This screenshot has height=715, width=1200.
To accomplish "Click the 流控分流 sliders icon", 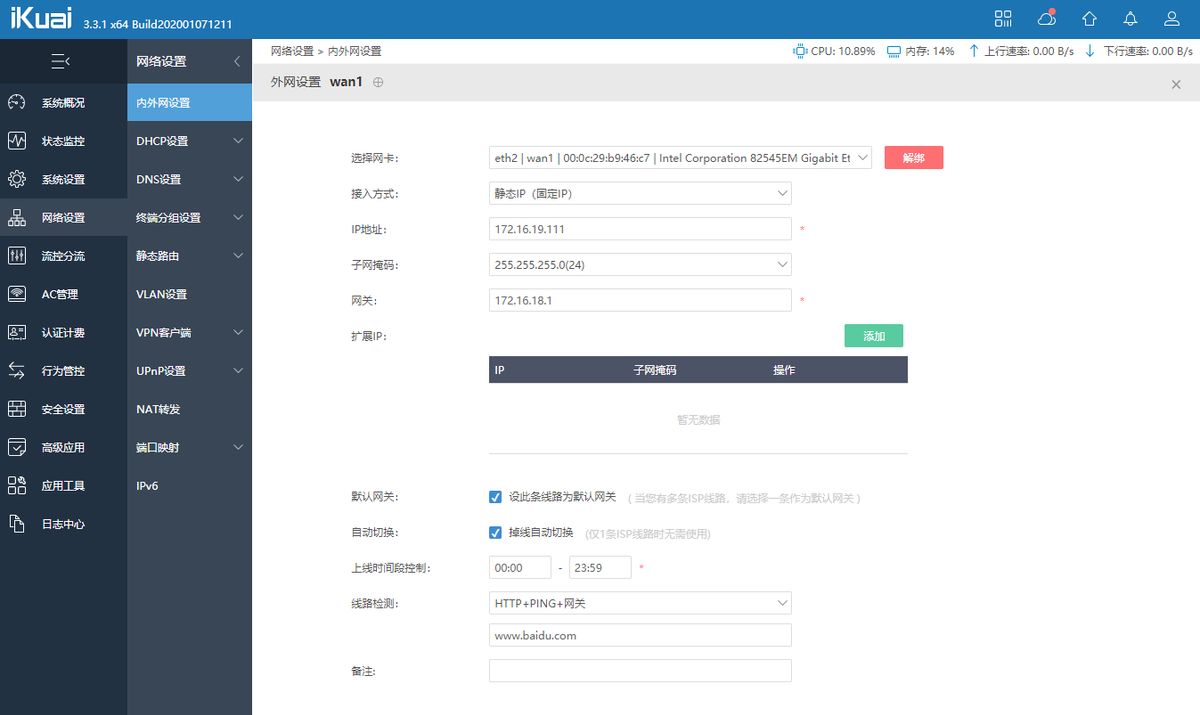I will (x=17, y=256).
